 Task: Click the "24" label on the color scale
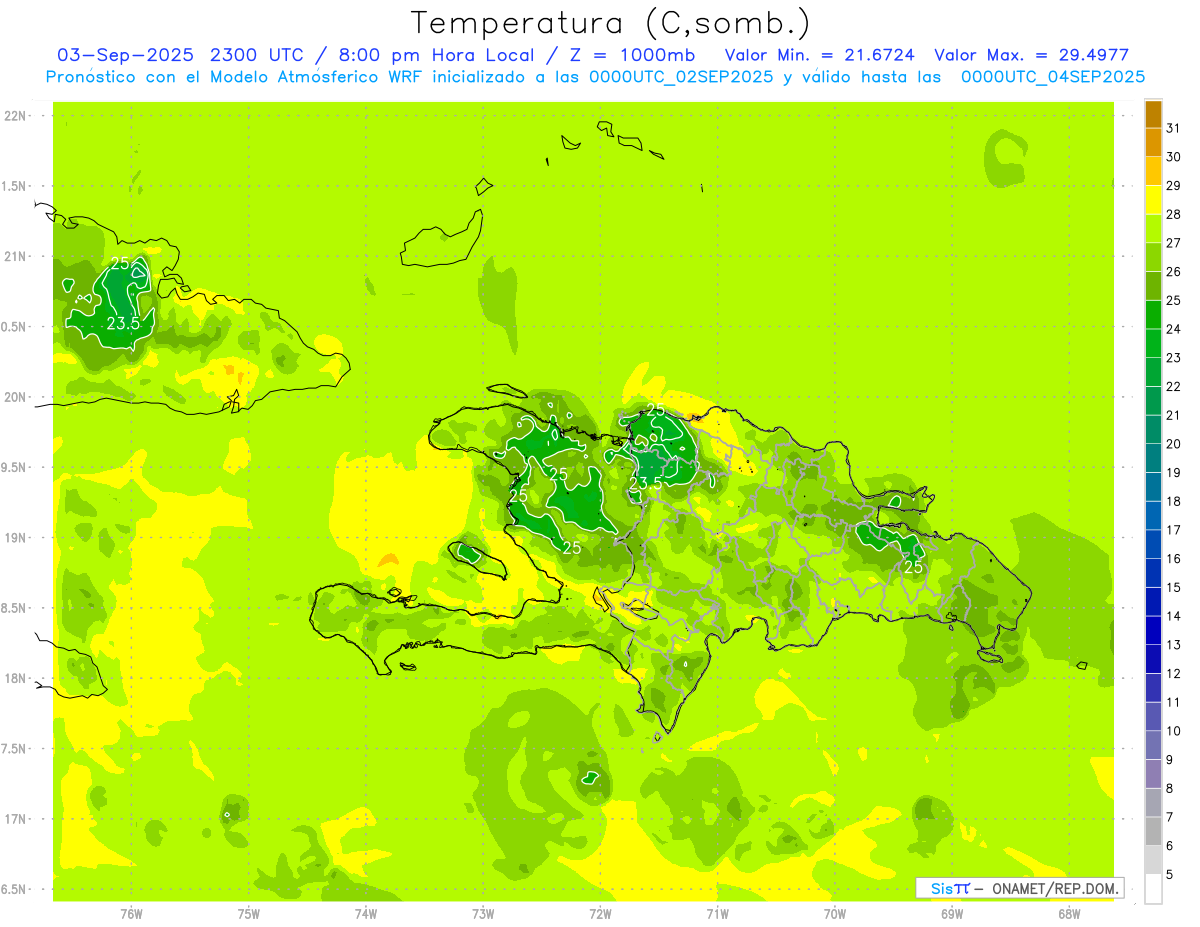pos(1174,329)
